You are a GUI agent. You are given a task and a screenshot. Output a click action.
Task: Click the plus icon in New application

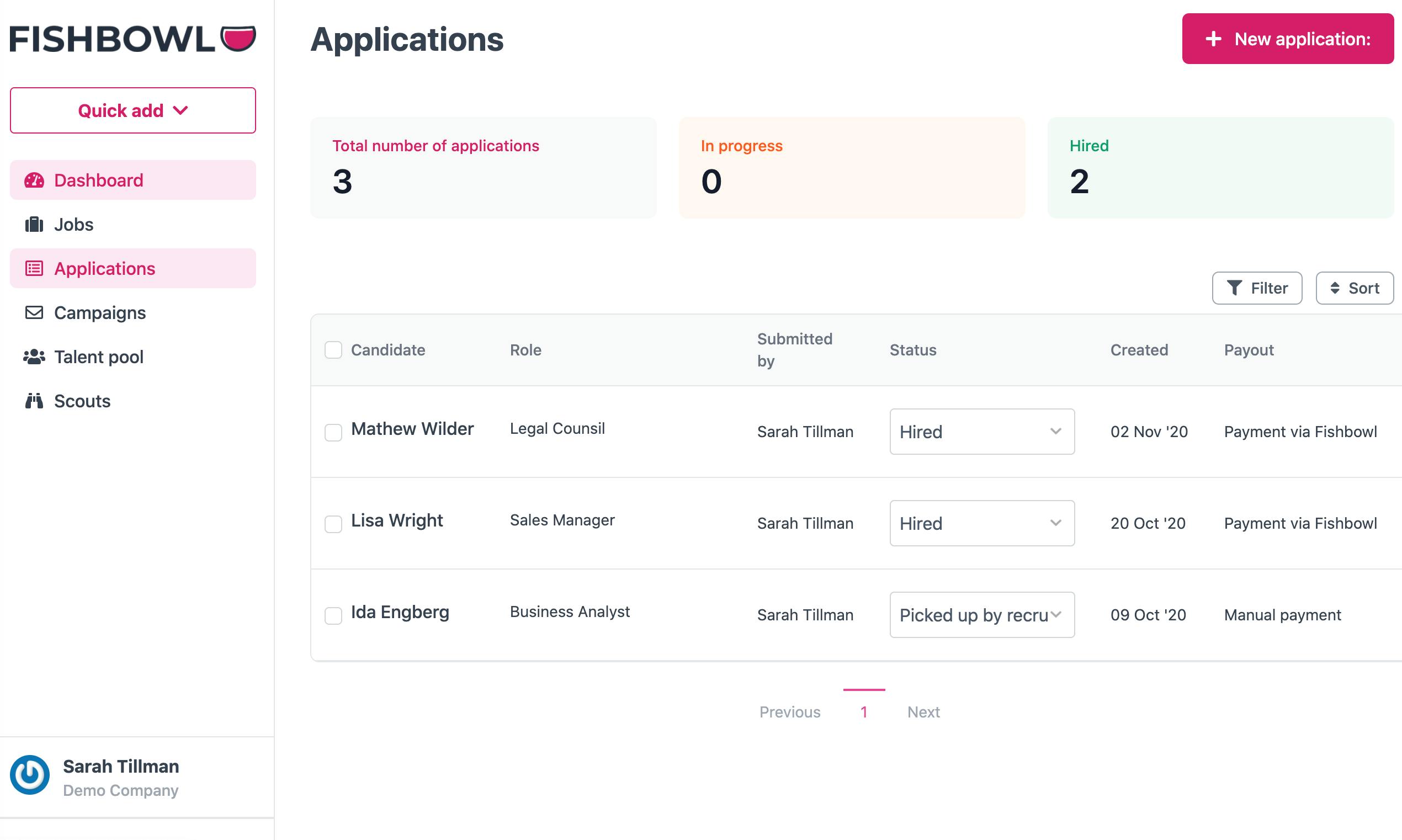point(1213,39)
